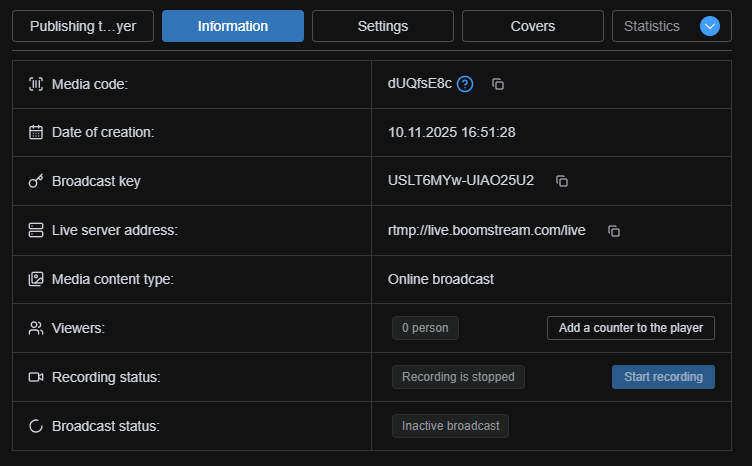752x466 pixels.
Task: Click the Recording status: label
Action: coord(106,377)
